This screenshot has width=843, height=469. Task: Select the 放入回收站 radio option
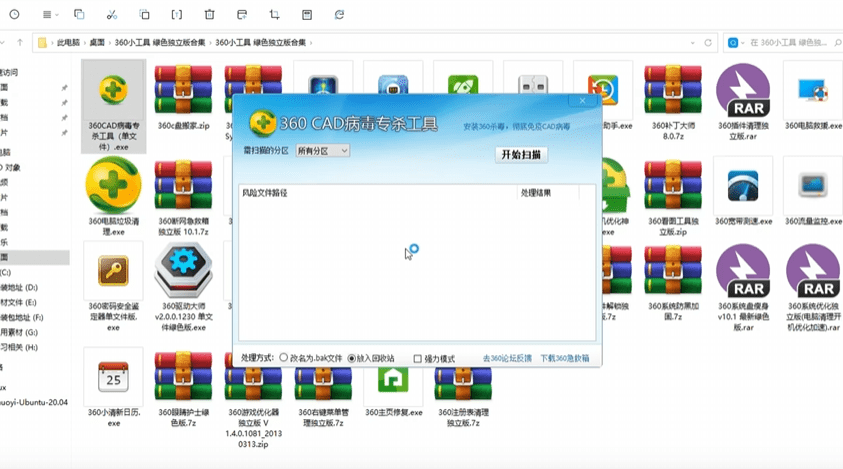pos(351,358)
